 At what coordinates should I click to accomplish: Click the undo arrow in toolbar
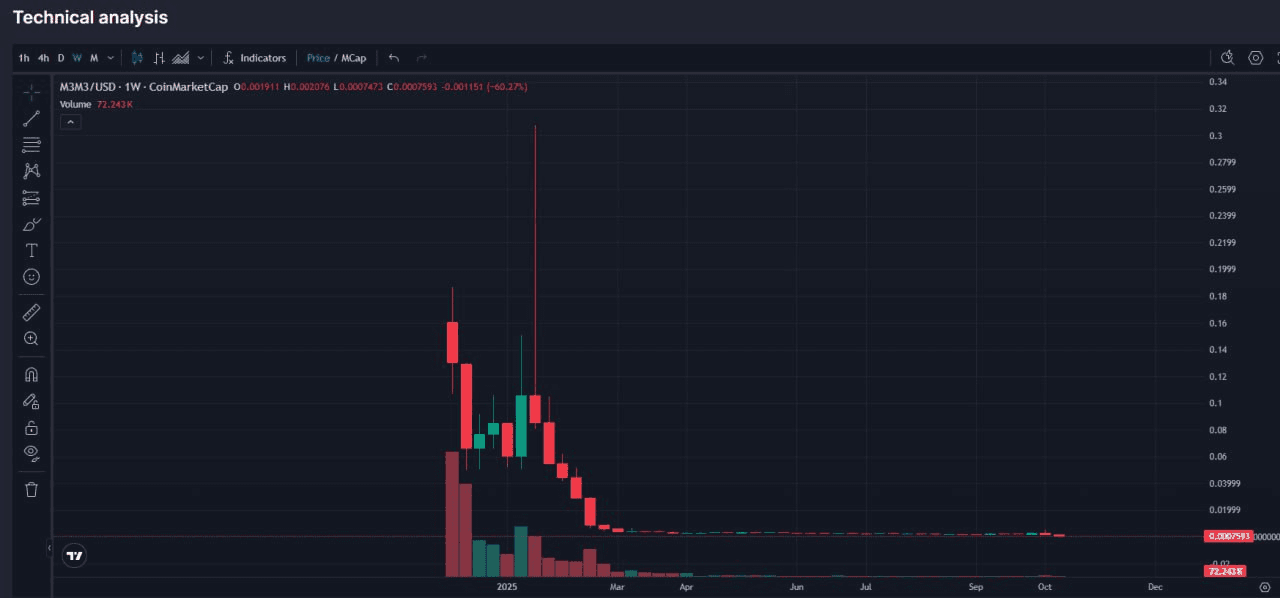(x=394, y=58)
